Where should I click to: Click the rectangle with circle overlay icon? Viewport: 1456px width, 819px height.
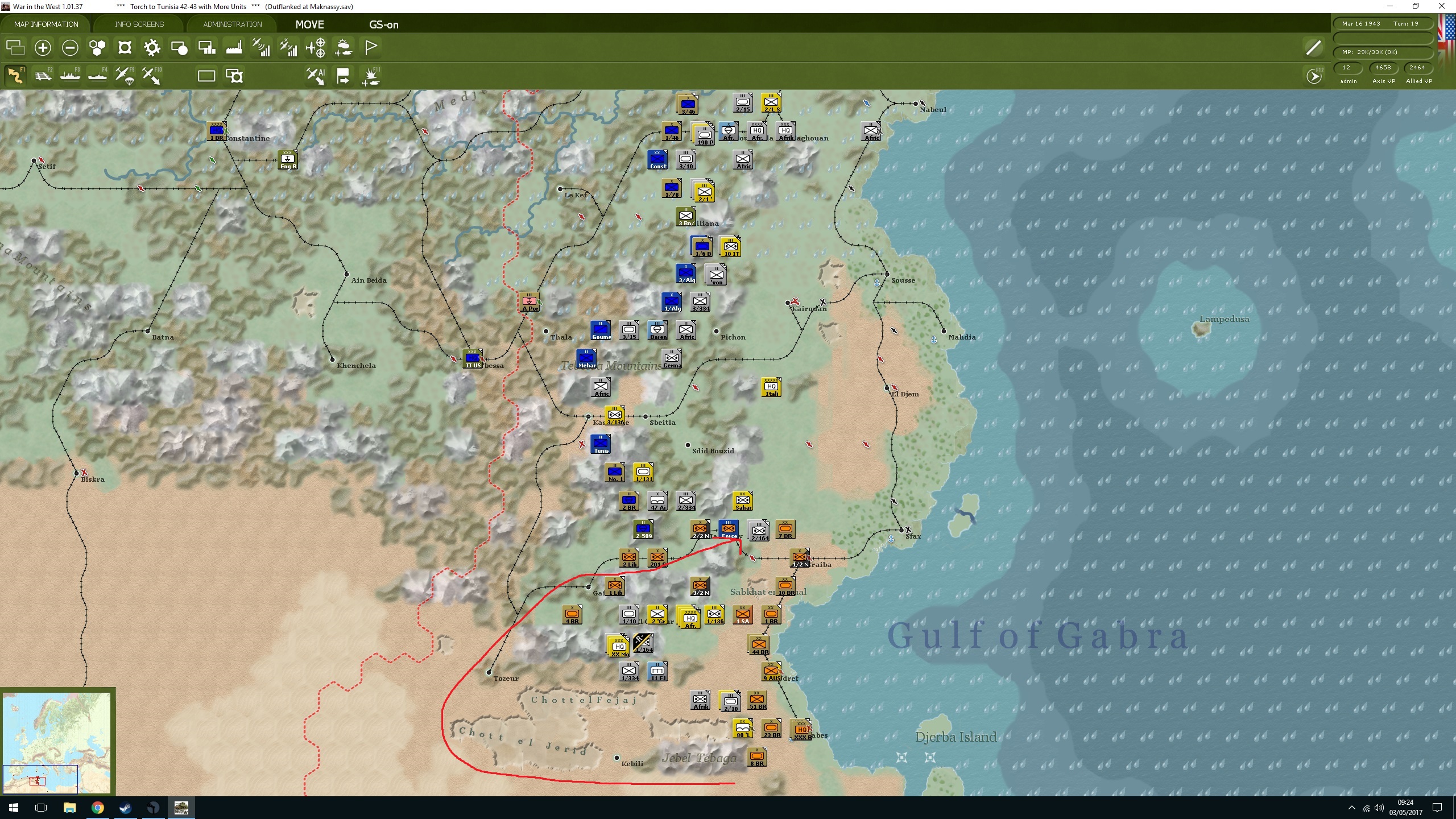point(179,48)
